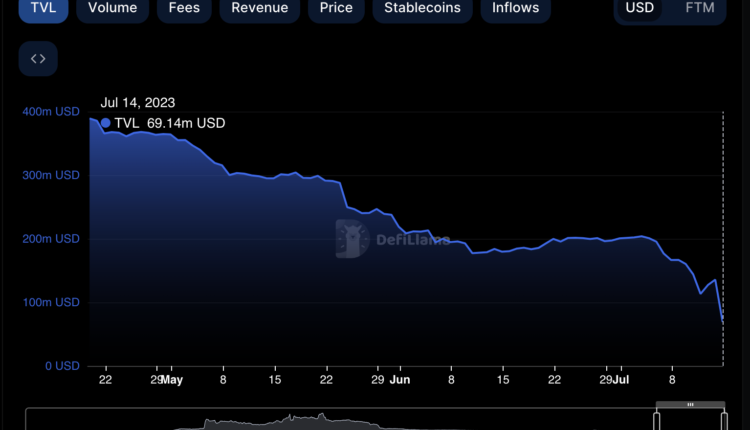This screenshot has width=750, height=430.
Task: Toggle the Inflows metric
Action: (515, 8)
